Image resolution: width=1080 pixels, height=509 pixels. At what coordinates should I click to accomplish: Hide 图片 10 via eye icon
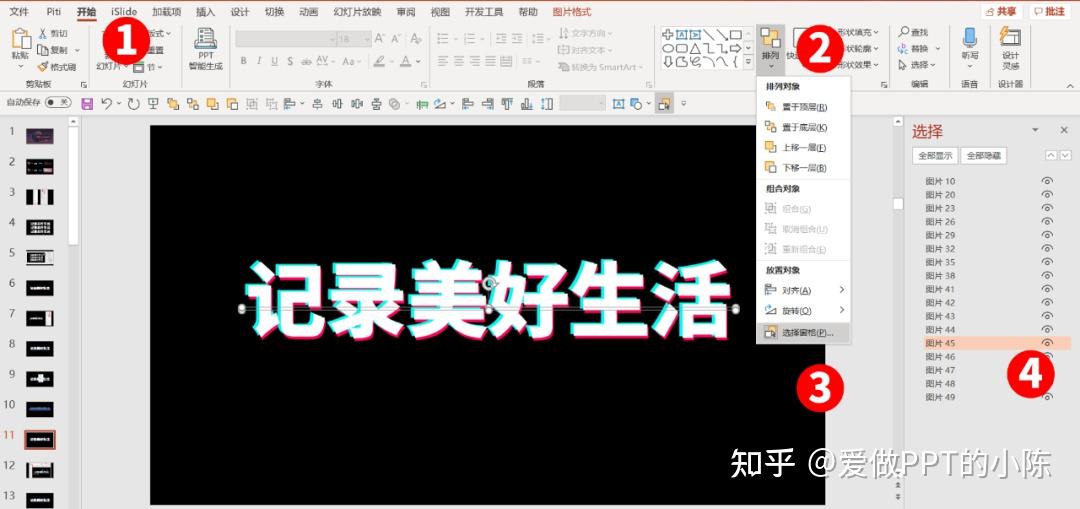click(x=1047, y=180)
